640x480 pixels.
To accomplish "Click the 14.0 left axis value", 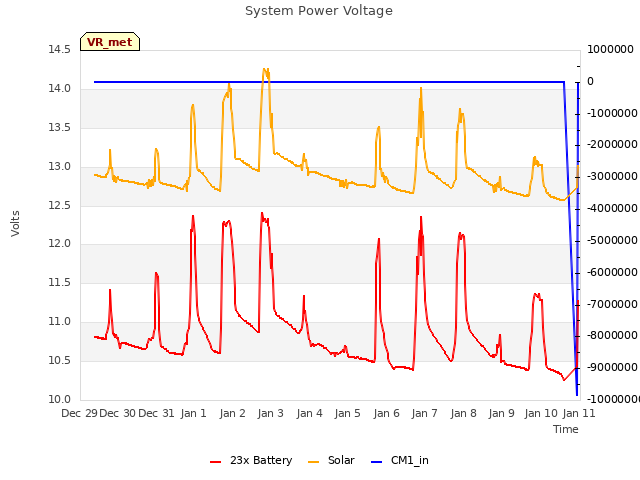I will tap(60, 89).
